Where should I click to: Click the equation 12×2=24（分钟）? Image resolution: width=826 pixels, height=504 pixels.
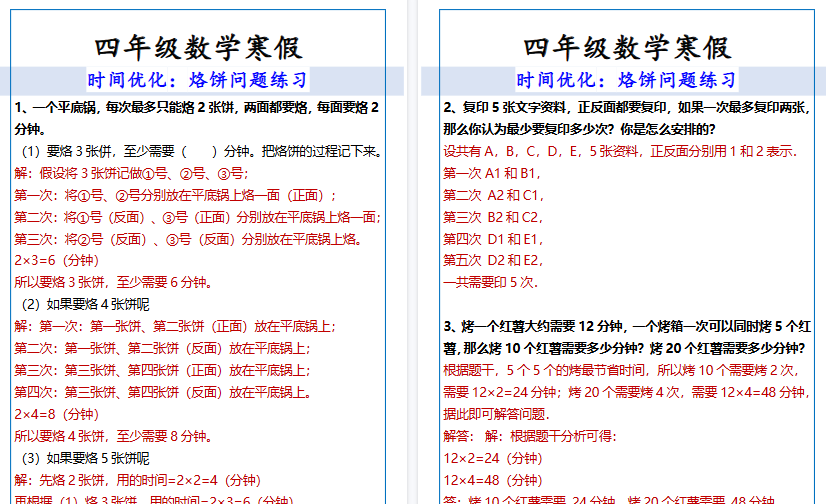coord(493,459)
